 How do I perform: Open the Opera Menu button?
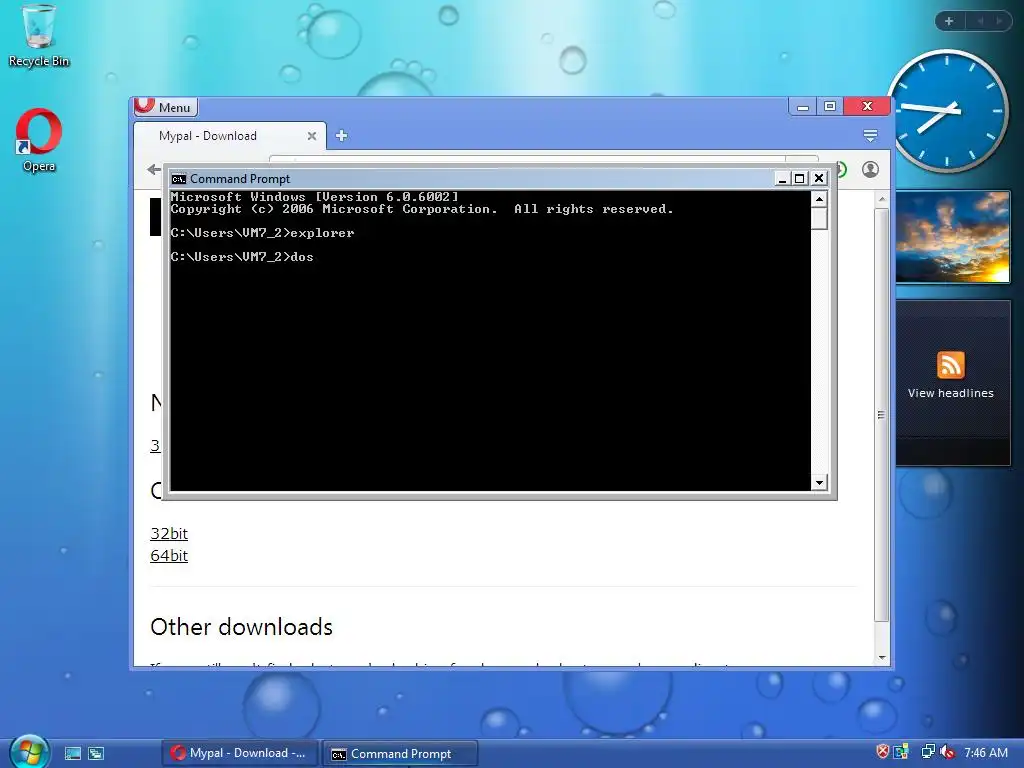(165, 107)
